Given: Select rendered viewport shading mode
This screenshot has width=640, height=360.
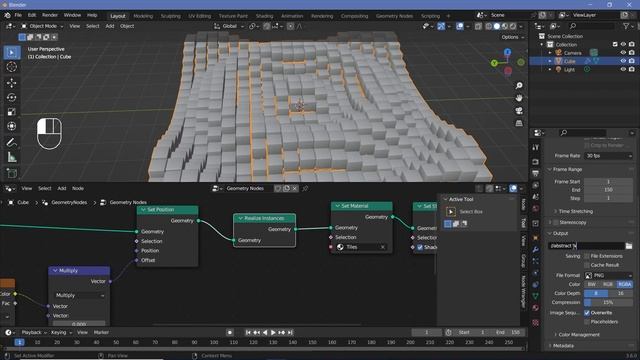Looking at the screenshot, I should 513,26.
